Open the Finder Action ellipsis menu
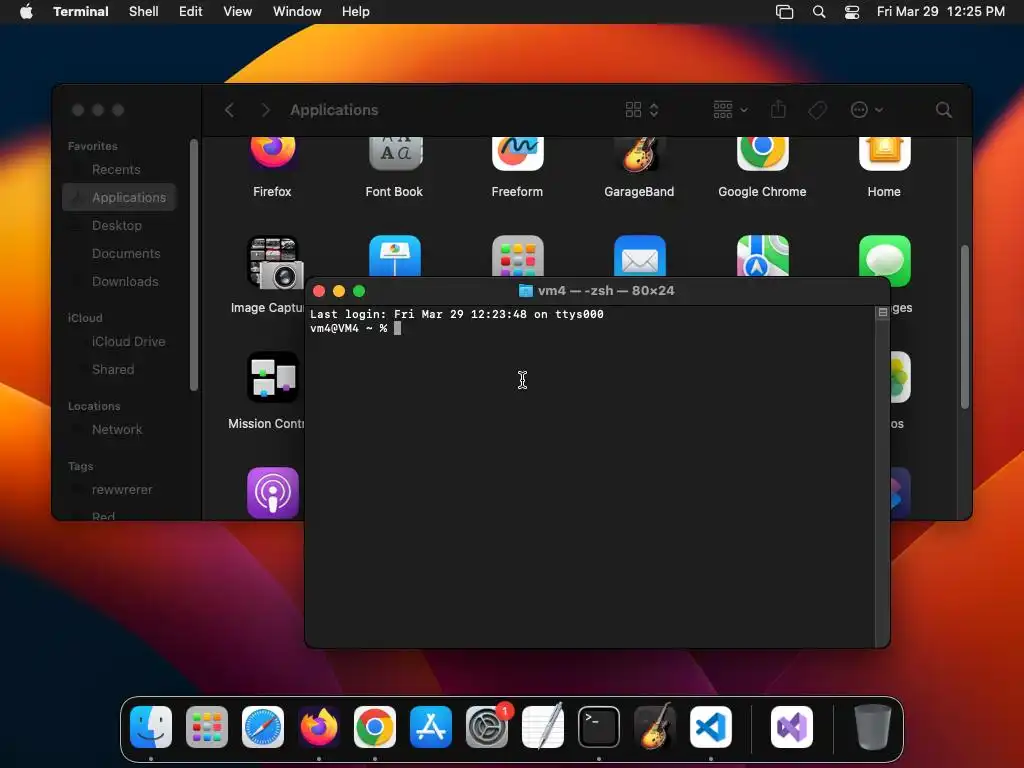The height and width of the screenshot is (768, 1024). click(x=867, y=110)
